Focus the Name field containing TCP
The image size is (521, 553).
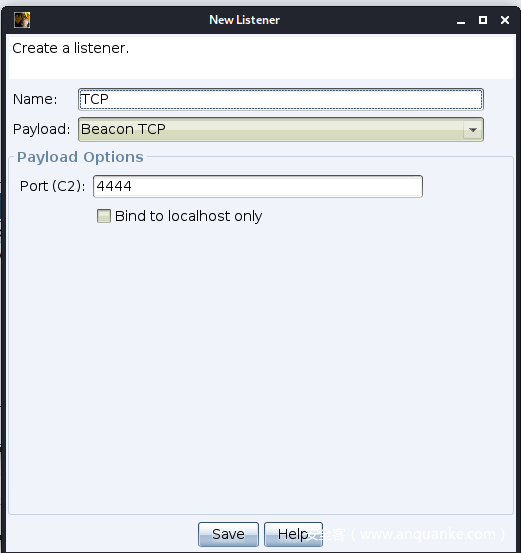pos(280,99)
